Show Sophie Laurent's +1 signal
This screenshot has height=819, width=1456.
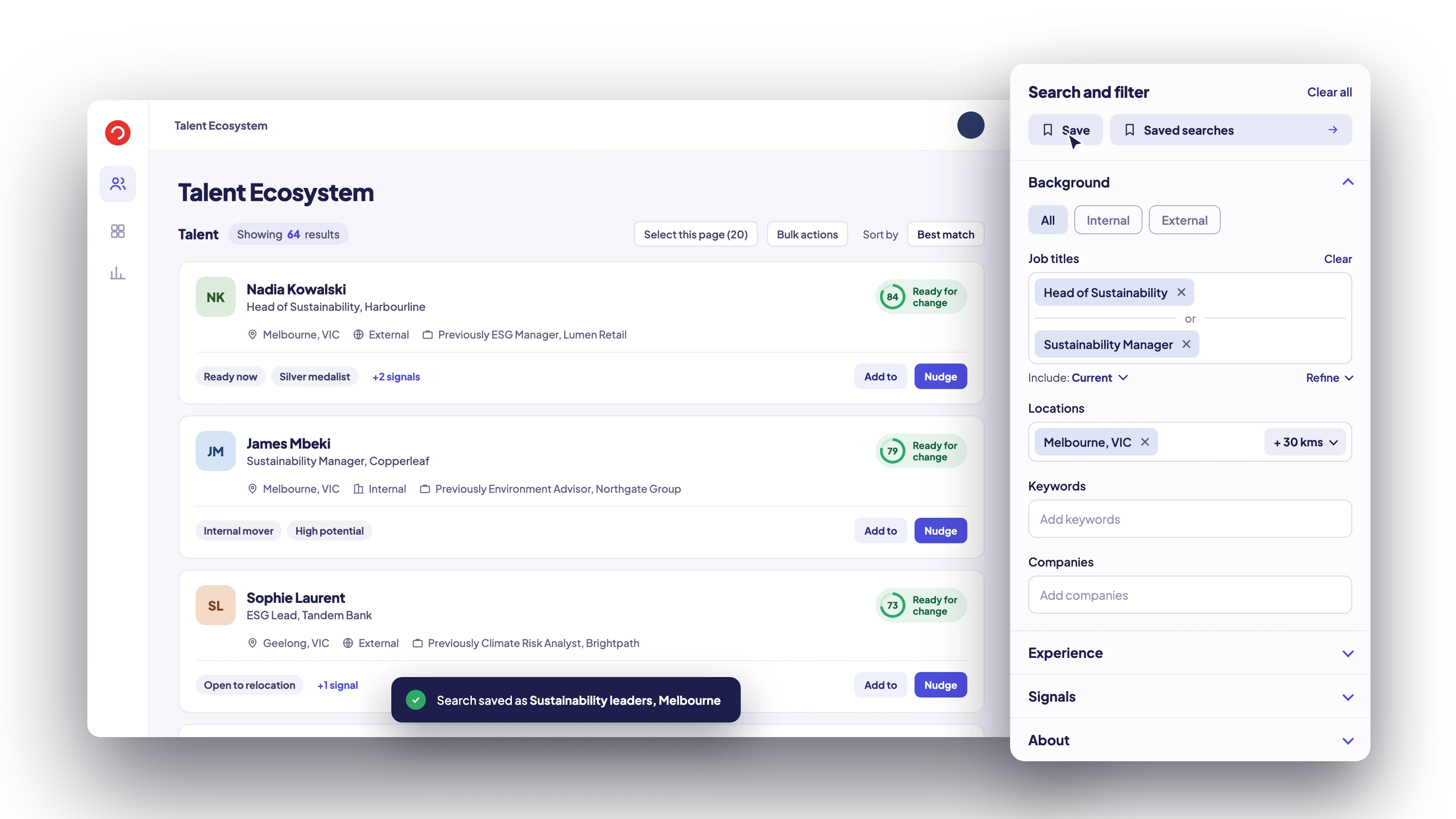(x=338, y=685)
